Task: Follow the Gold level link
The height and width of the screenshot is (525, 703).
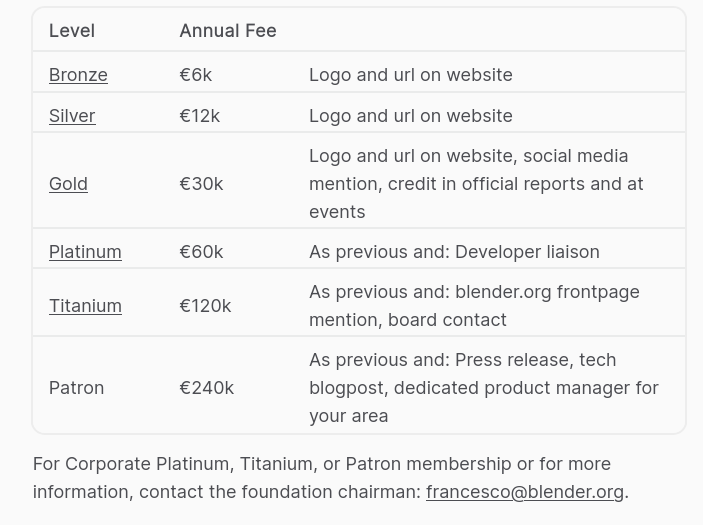Action: pos(68,184)
